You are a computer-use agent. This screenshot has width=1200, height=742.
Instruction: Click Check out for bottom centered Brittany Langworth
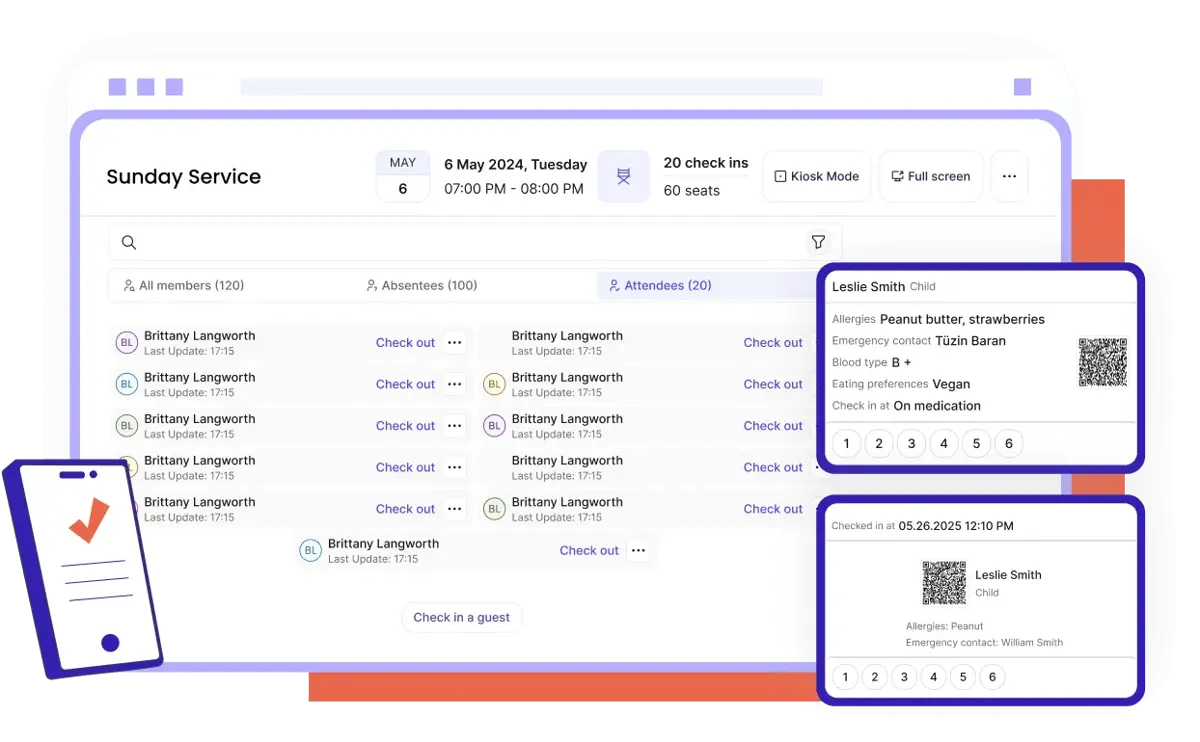click(589, 550)
